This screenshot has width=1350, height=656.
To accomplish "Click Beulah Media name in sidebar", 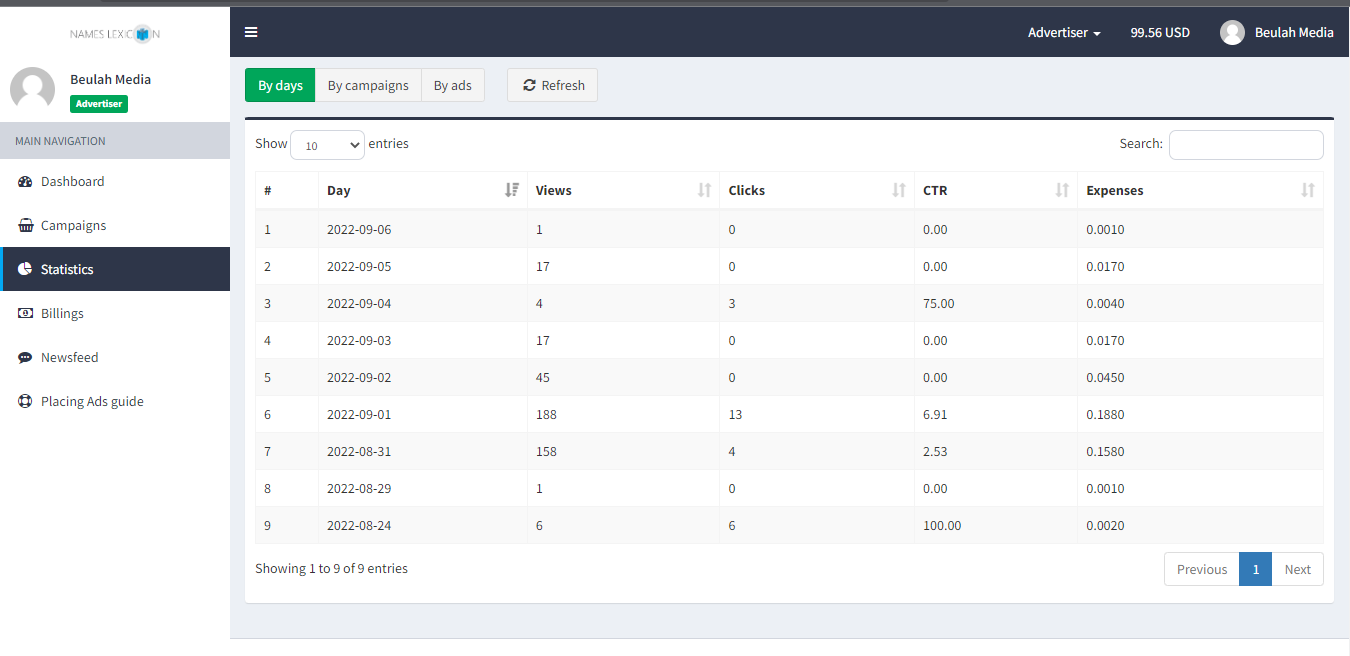I will (110, 79).
